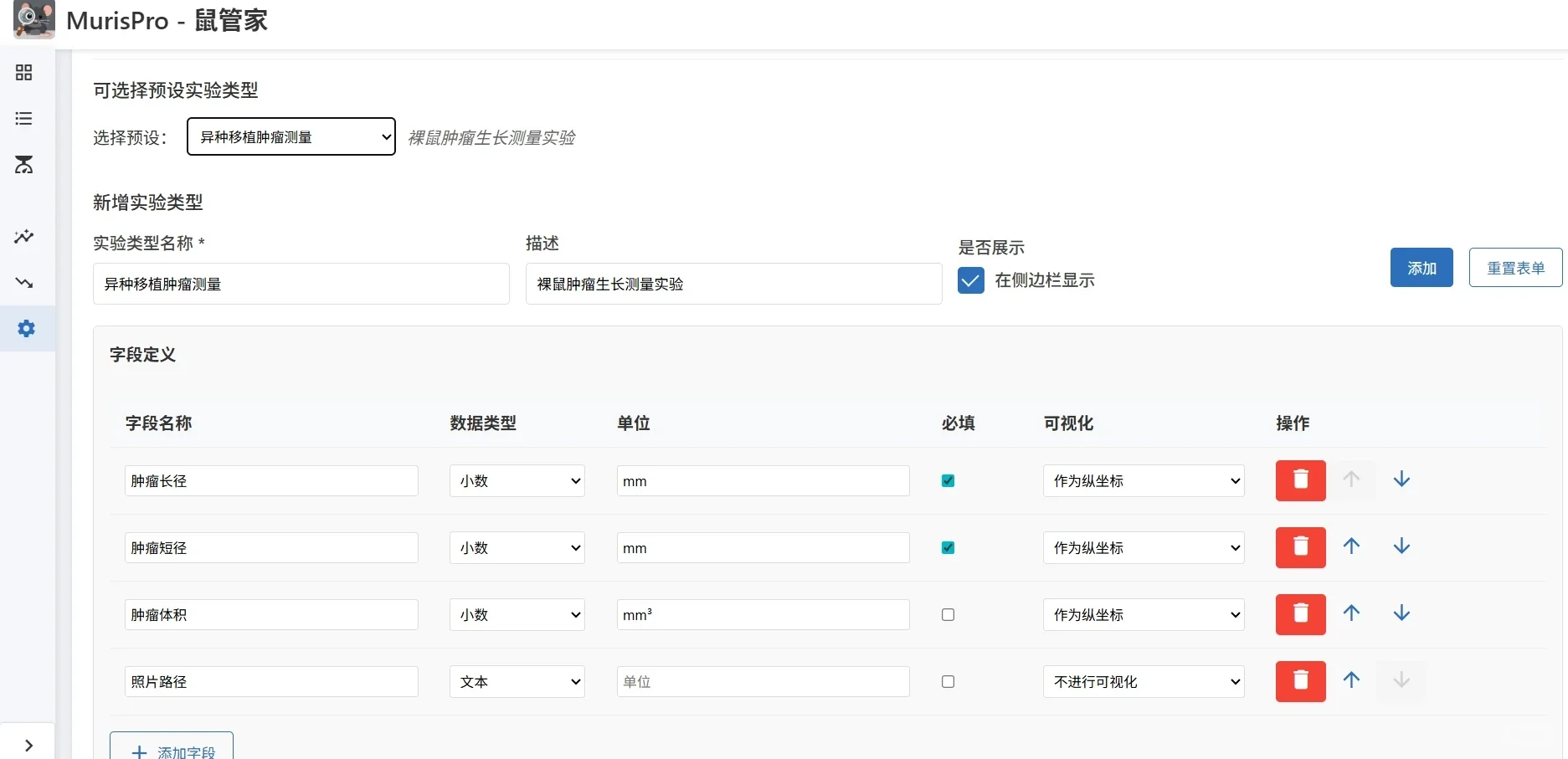The image size is (1568, 759).
Task: Delete the 照片路径 field row
Action: (x=1299, y=681)
